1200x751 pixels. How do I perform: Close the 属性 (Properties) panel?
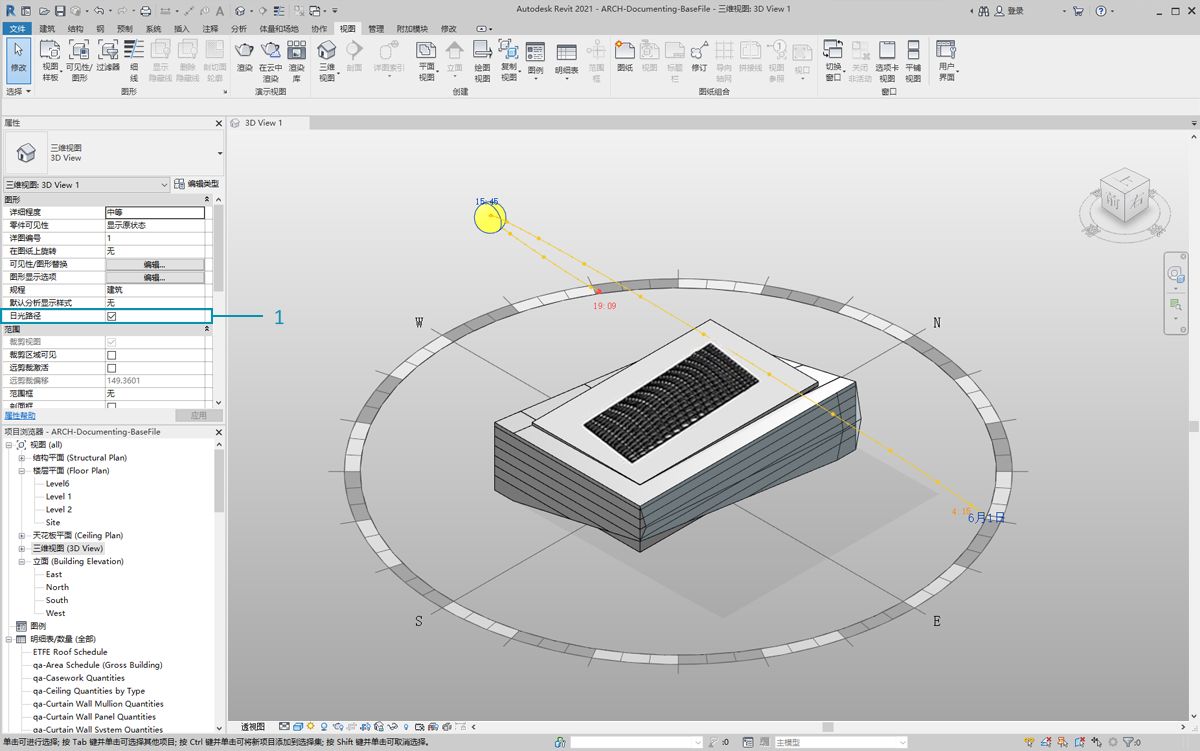click(219, 123)
